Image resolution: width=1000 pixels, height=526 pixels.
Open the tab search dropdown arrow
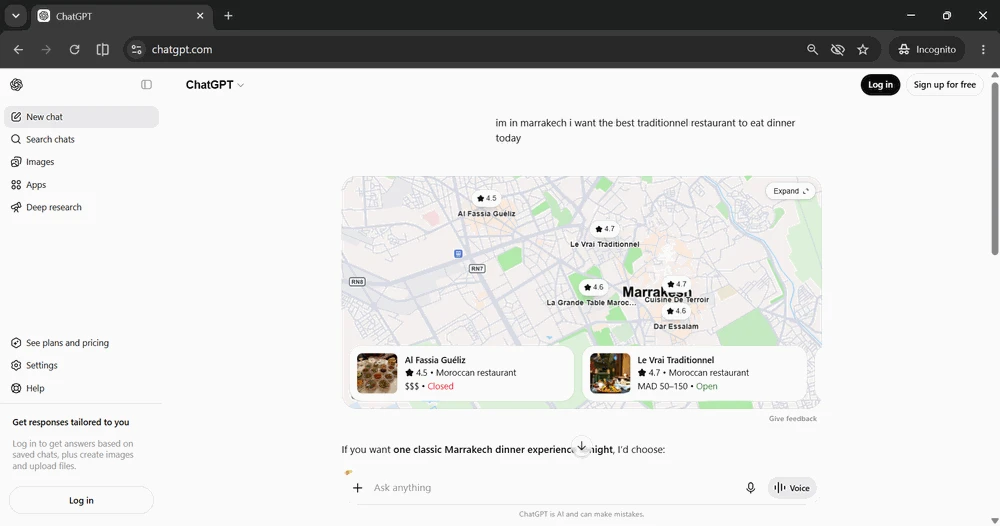[x=15, y=16]
